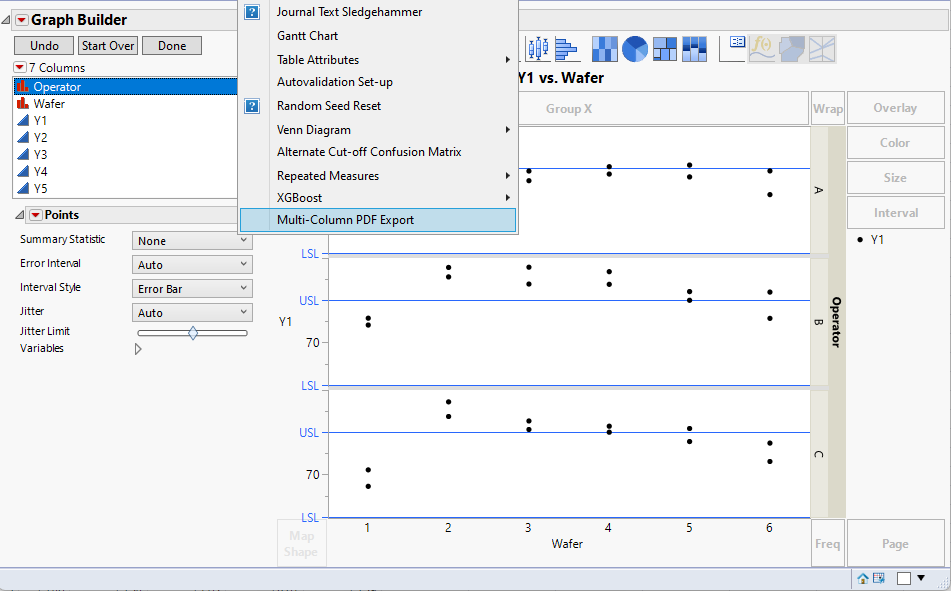
Task: Click the home icon in the status bar
Action: click(x=864, y=578)
